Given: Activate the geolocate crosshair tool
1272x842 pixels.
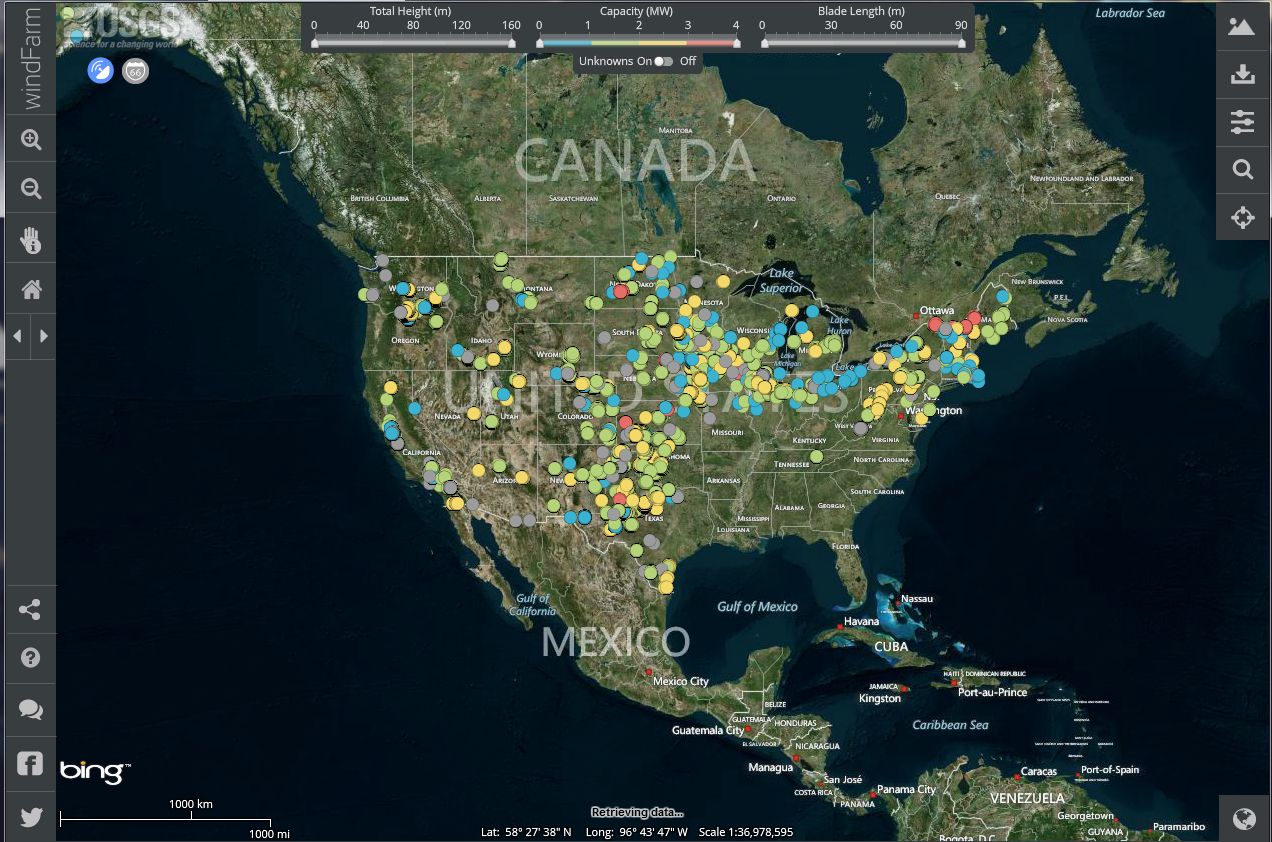Looking at the screenshot, I should [x=1243, y=217].
